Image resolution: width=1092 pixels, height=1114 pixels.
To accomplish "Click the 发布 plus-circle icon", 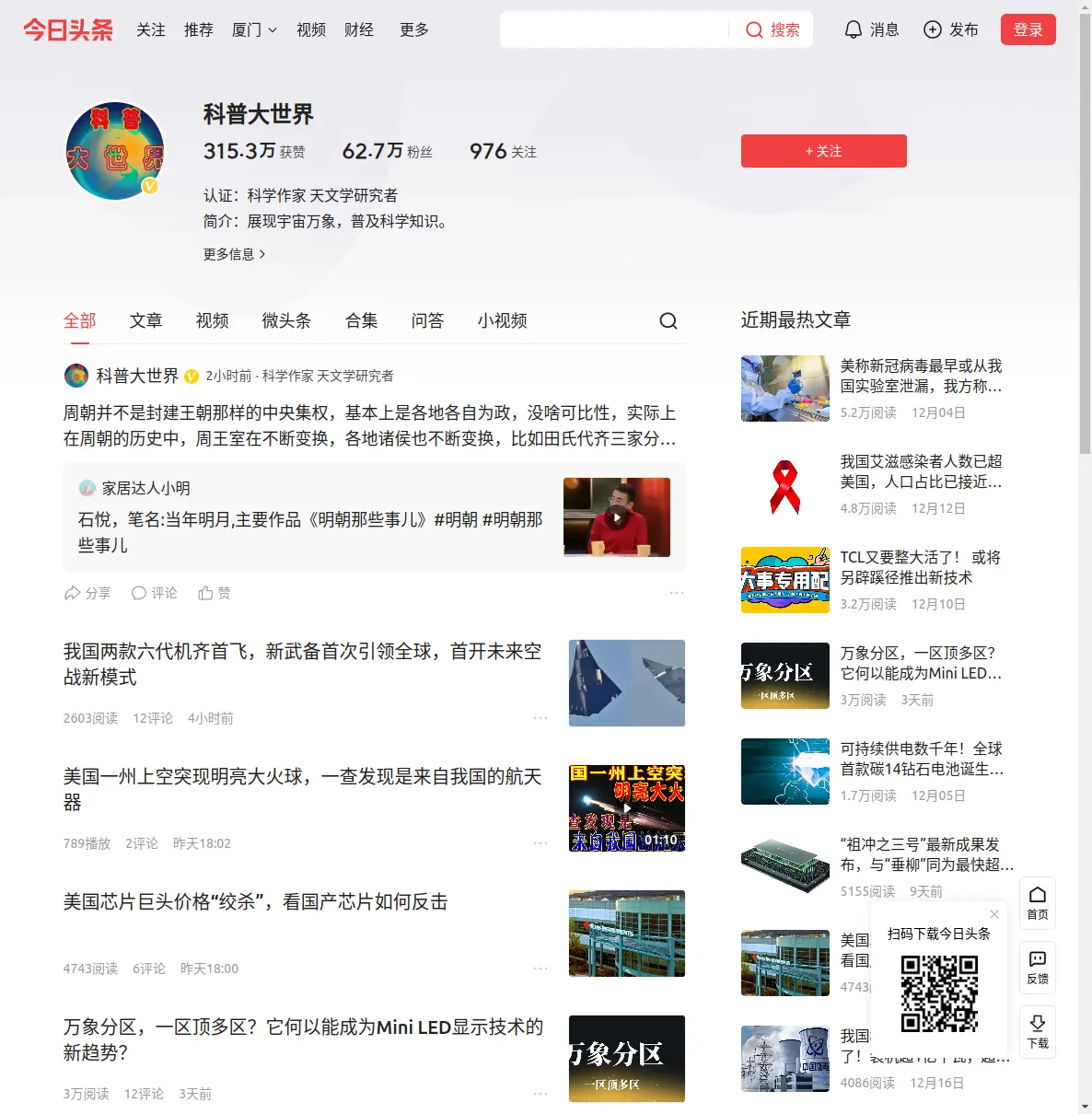I will [933, 29].
